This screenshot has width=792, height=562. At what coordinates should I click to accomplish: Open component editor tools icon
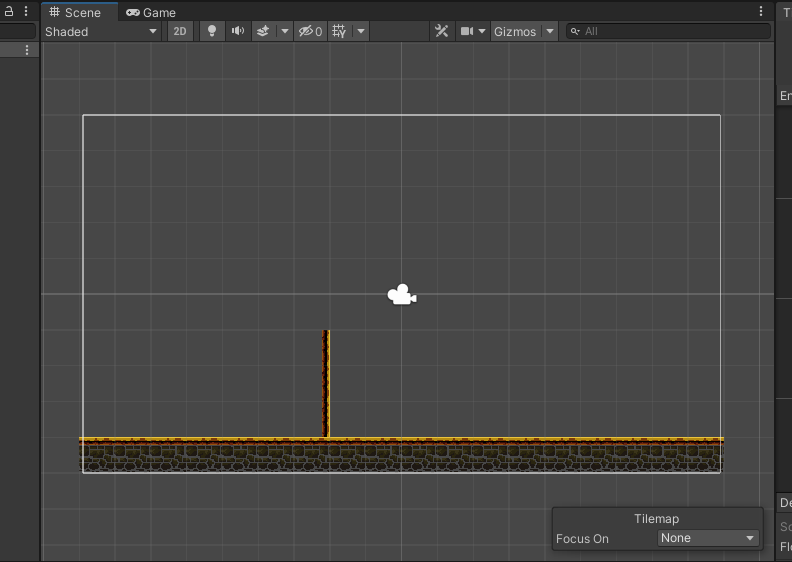[x=441, y=31]
